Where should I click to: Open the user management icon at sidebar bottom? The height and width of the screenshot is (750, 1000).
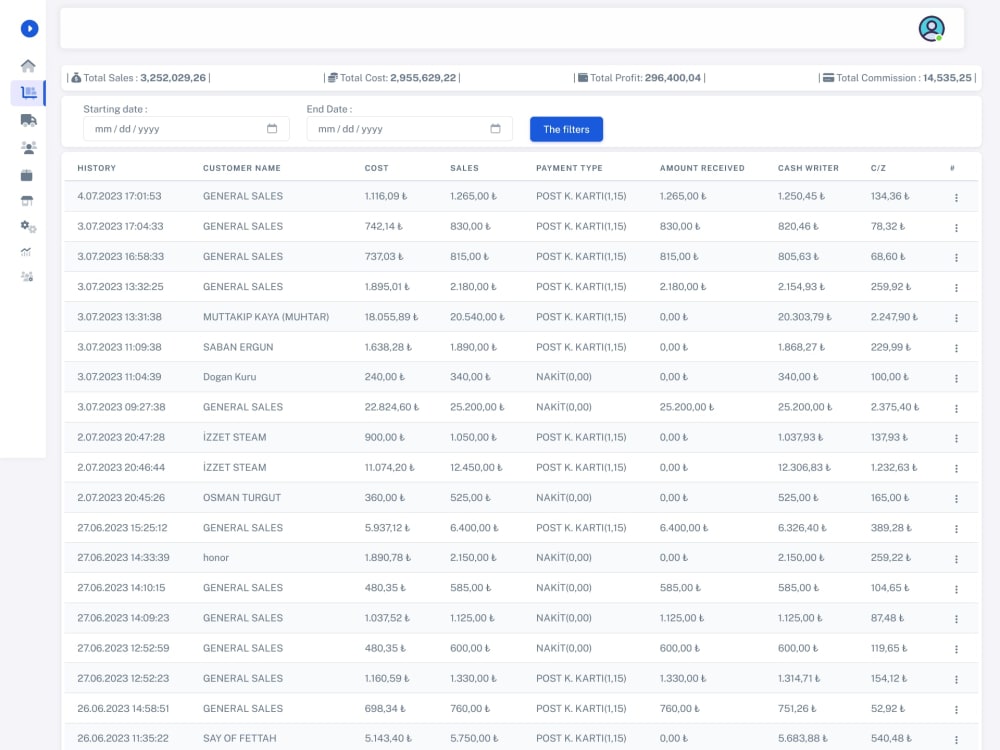click(27, 277)
